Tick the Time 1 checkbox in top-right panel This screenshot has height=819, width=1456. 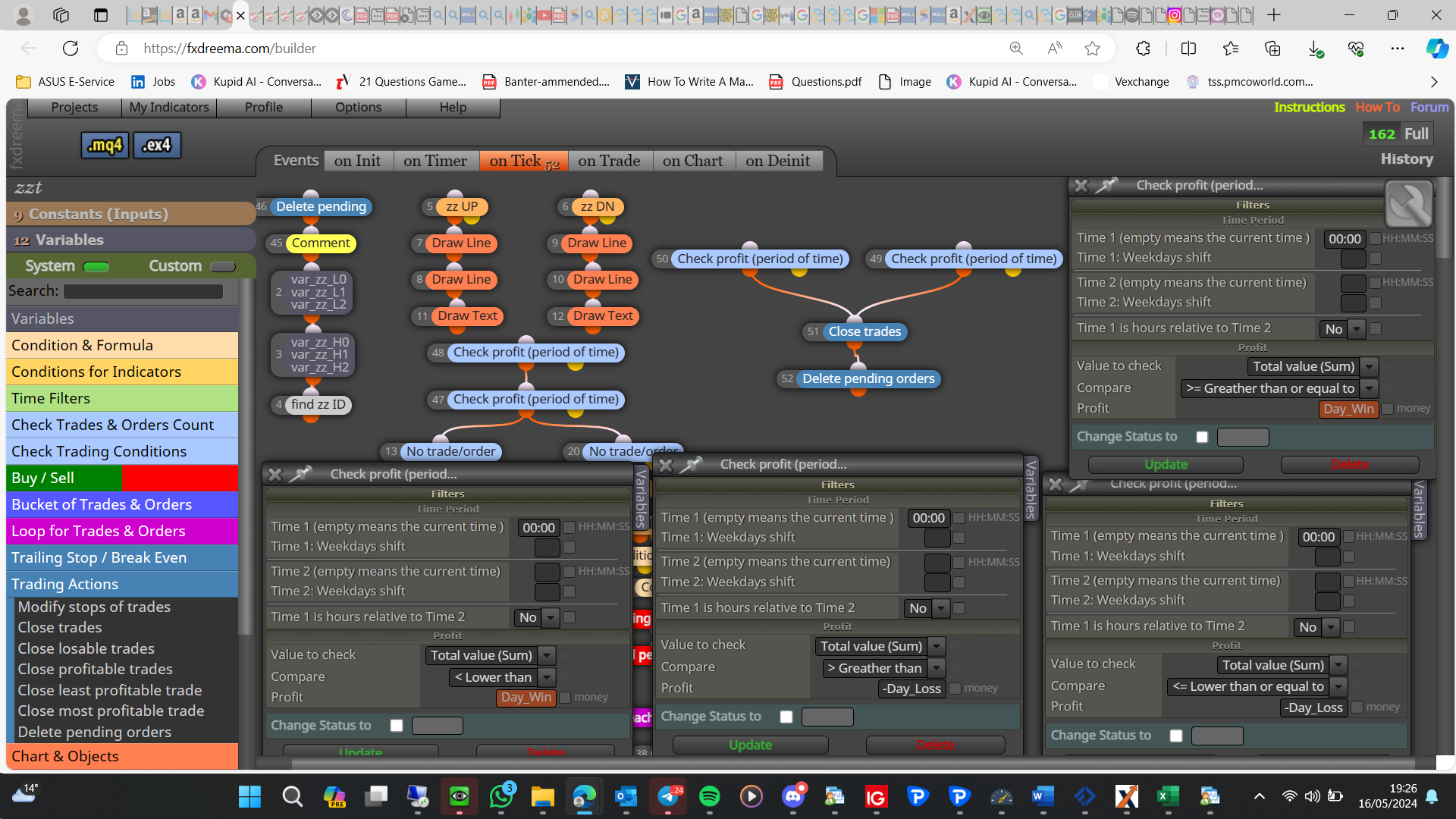tap(1375, 239)
